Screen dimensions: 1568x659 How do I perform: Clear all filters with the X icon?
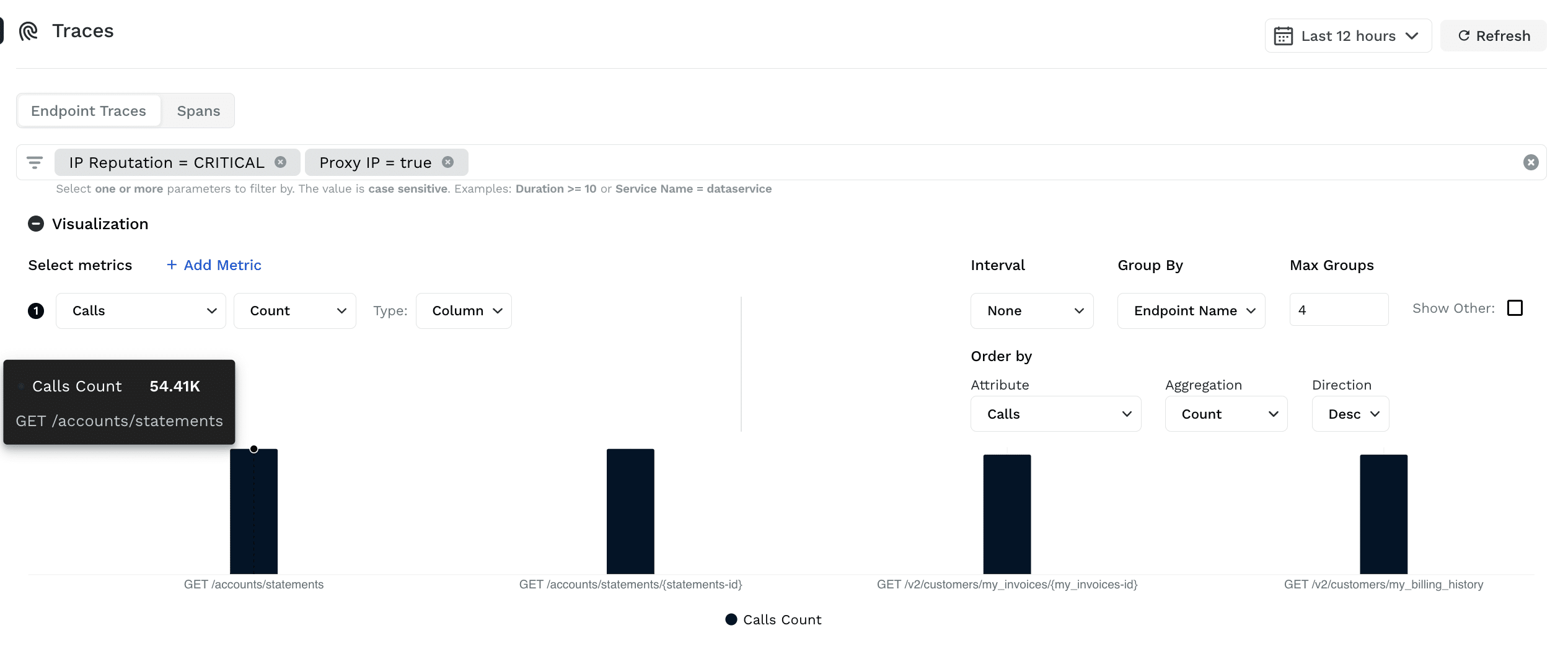point(1530,162)
